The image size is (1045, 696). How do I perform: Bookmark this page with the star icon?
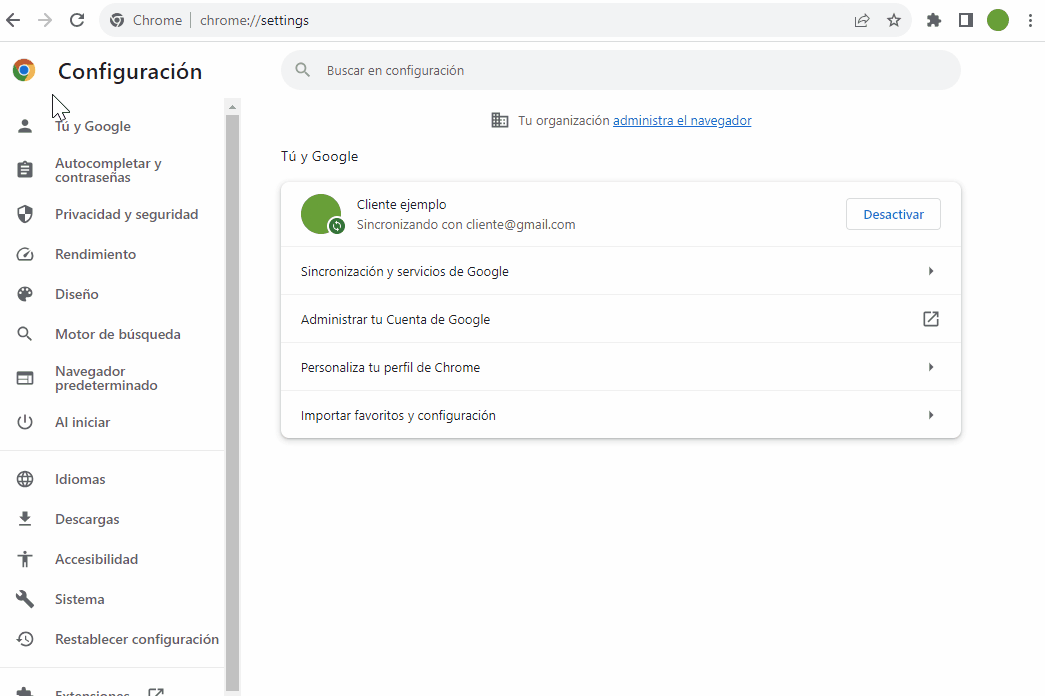(894, 21)
